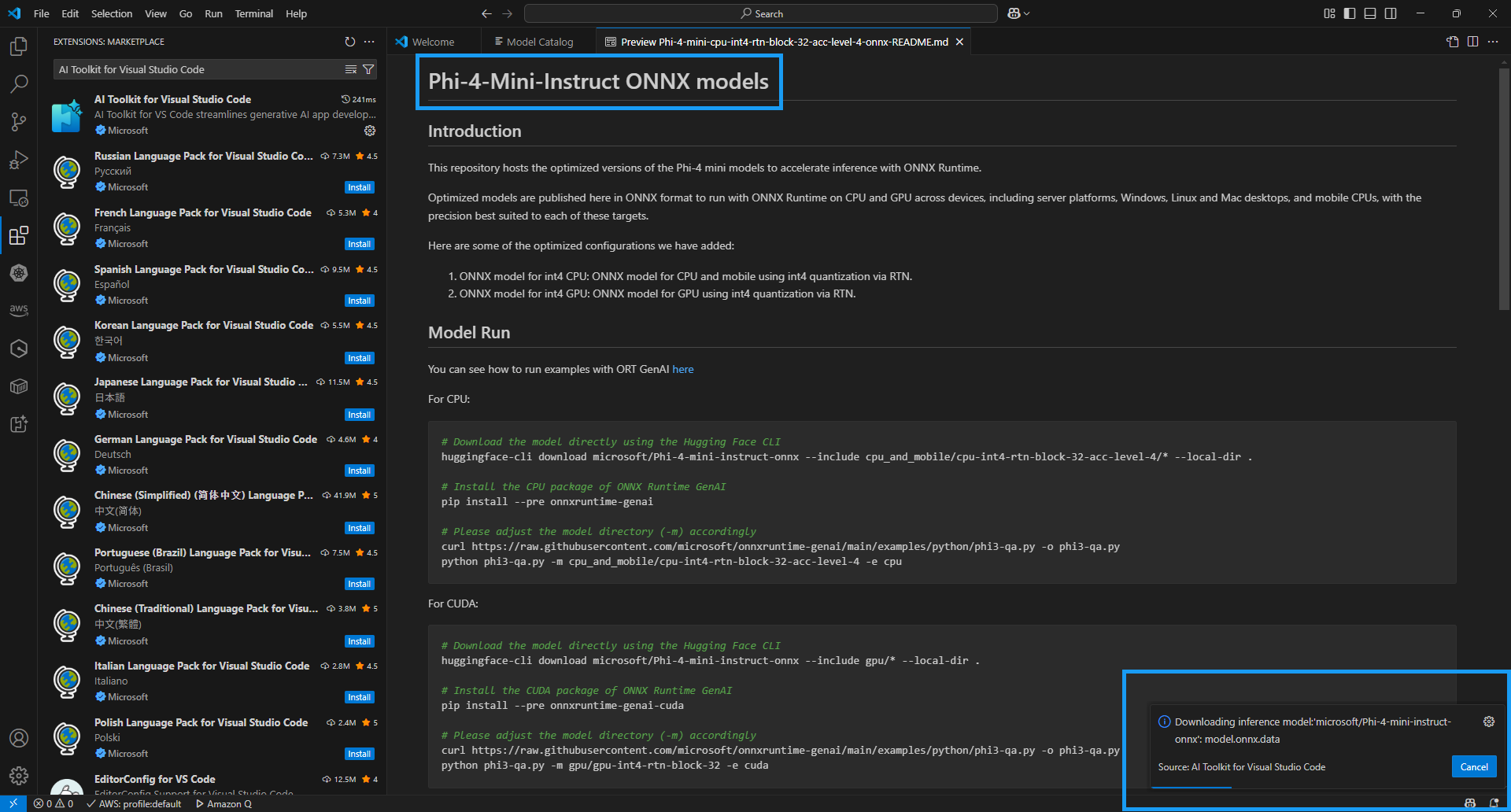Open the Terminal menu
This screenshot has height=812, width=1511.
tap(253, 13)
